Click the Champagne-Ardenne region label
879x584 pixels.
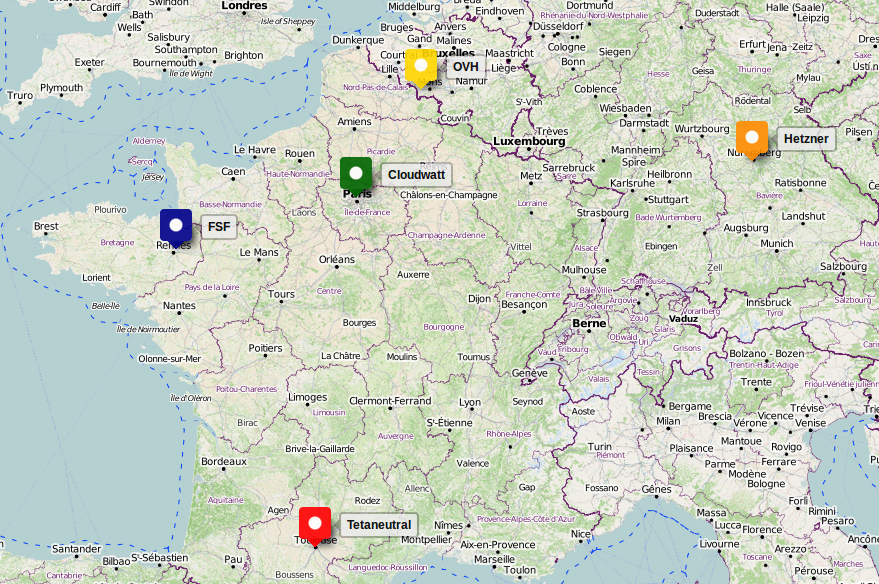click(x=446, y=235)
